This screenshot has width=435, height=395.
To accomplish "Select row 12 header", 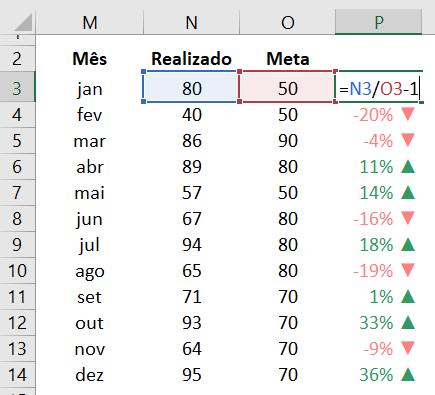I will coord(17,323).
